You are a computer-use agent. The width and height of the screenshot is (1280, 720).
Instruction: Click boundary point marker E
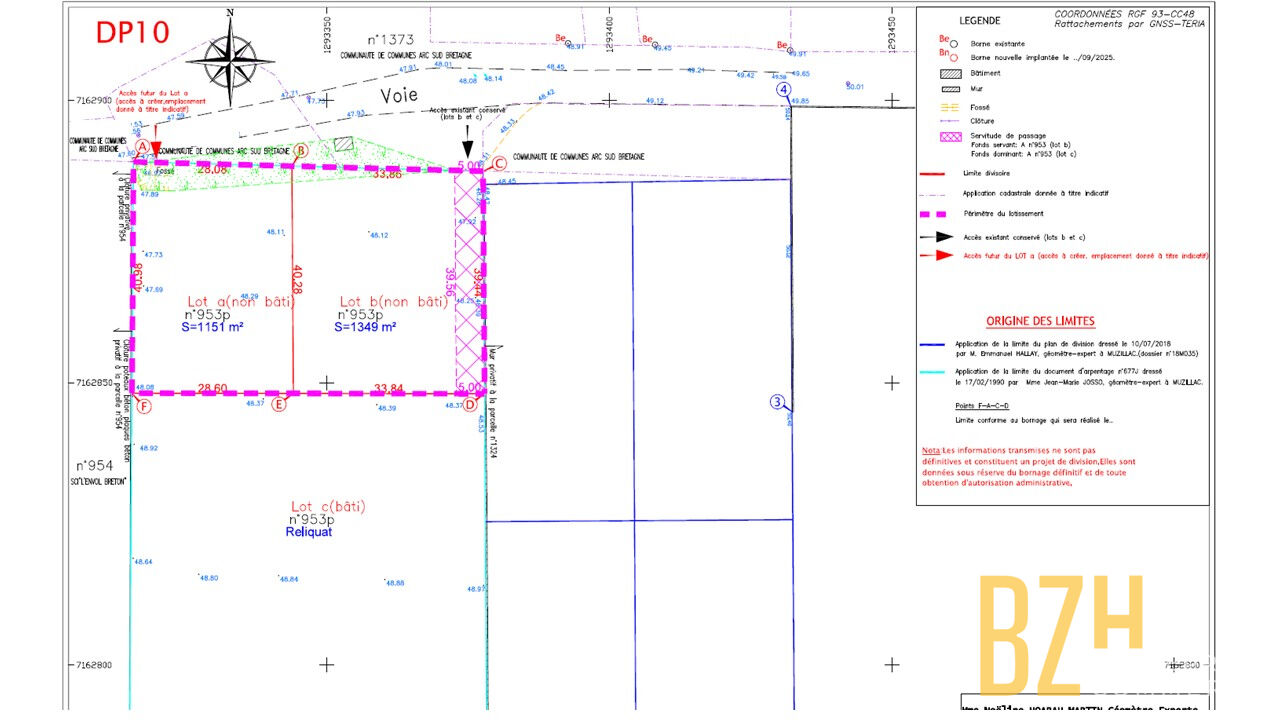(x=279, y=404)
